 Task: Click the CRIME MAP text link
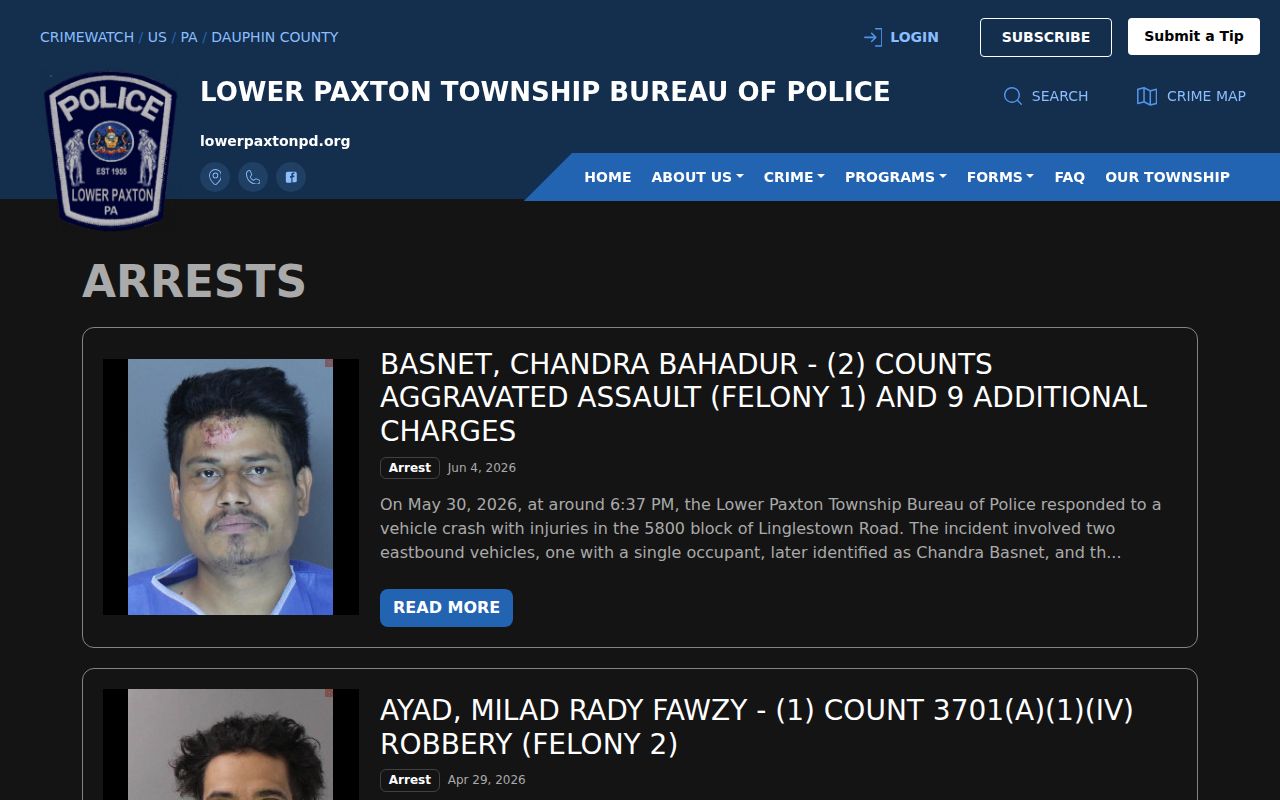1206,96
